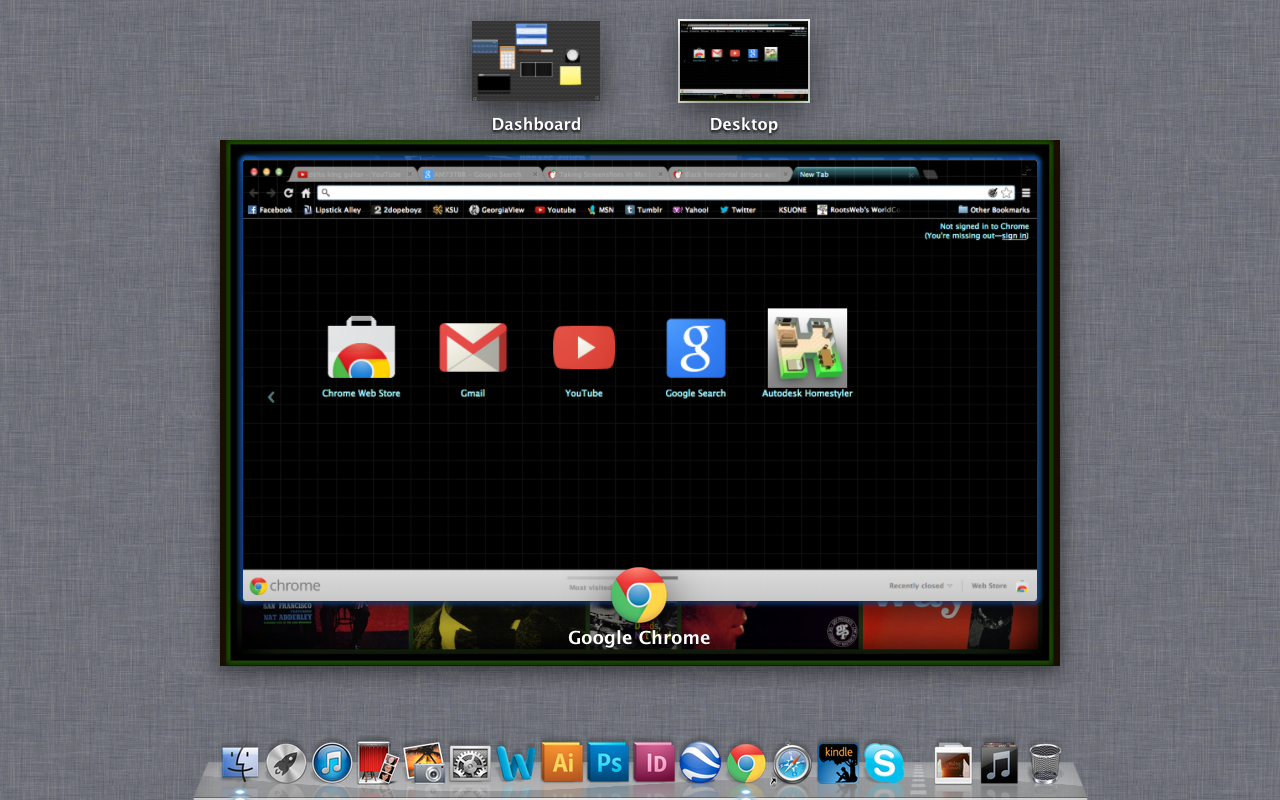
Task: Click Chrome's home button
Action: pyautogui.click(x=306, y=193)
